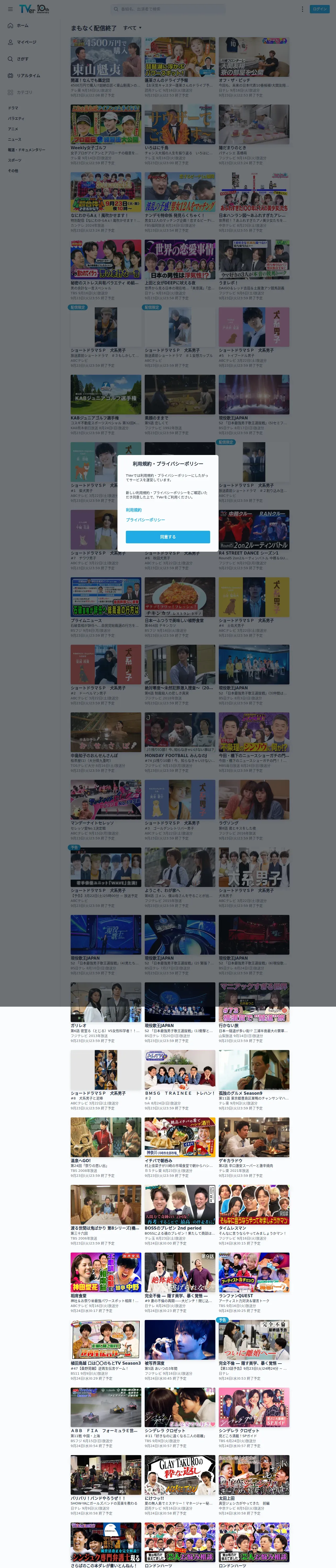Open ABB FIA フォーミュラE thumbnail

pos(105,1408)
